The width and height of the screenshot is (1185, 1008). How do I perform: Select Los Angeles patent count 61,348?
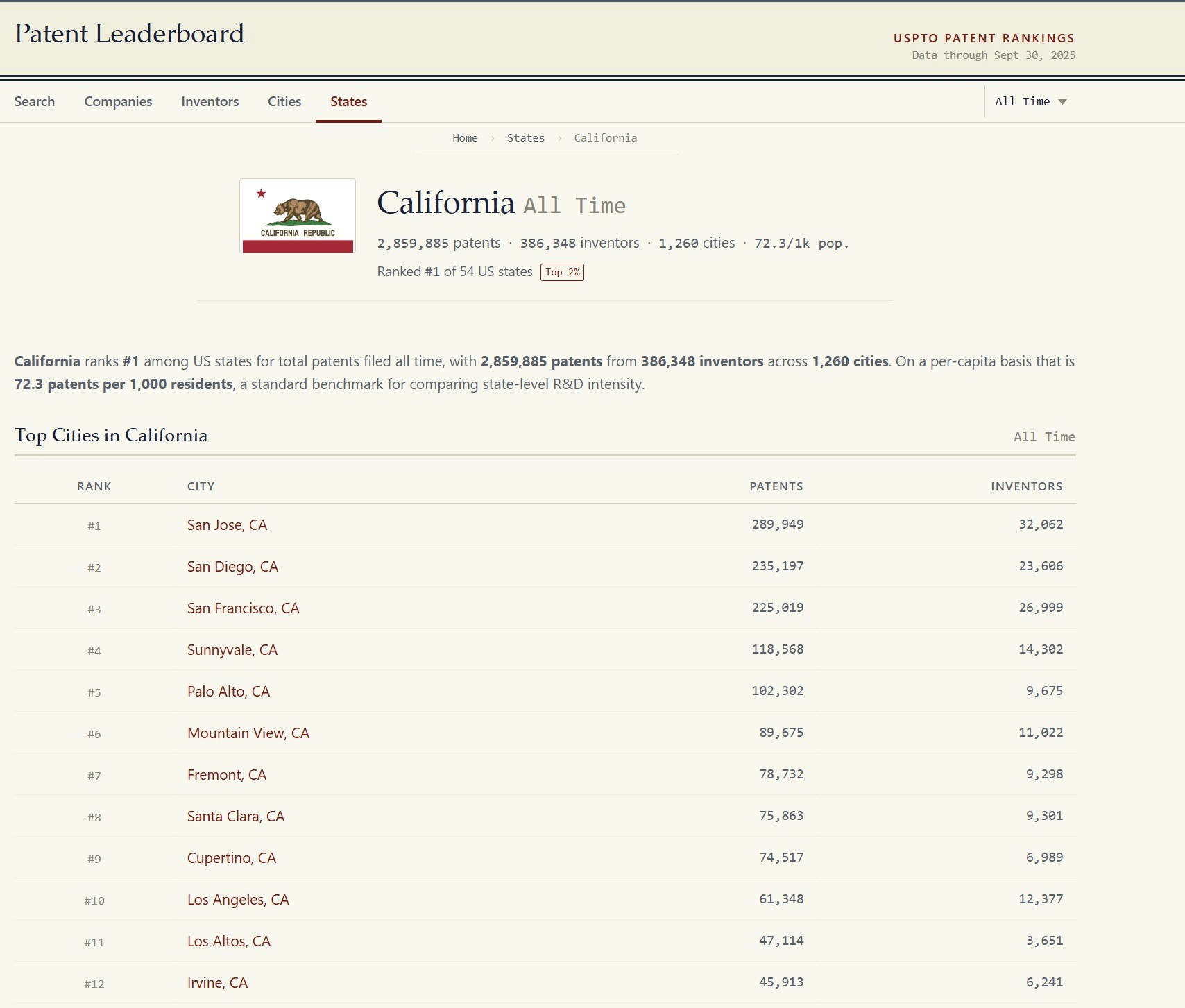click(781, 899)
